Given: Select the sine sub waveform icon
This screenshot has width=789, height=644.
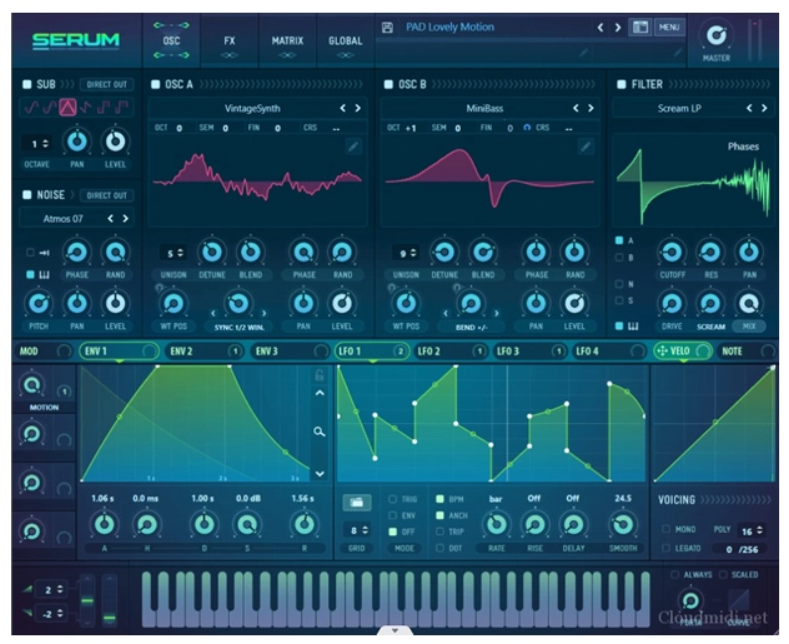Looking at the screenshot, I should coord(32,107).
